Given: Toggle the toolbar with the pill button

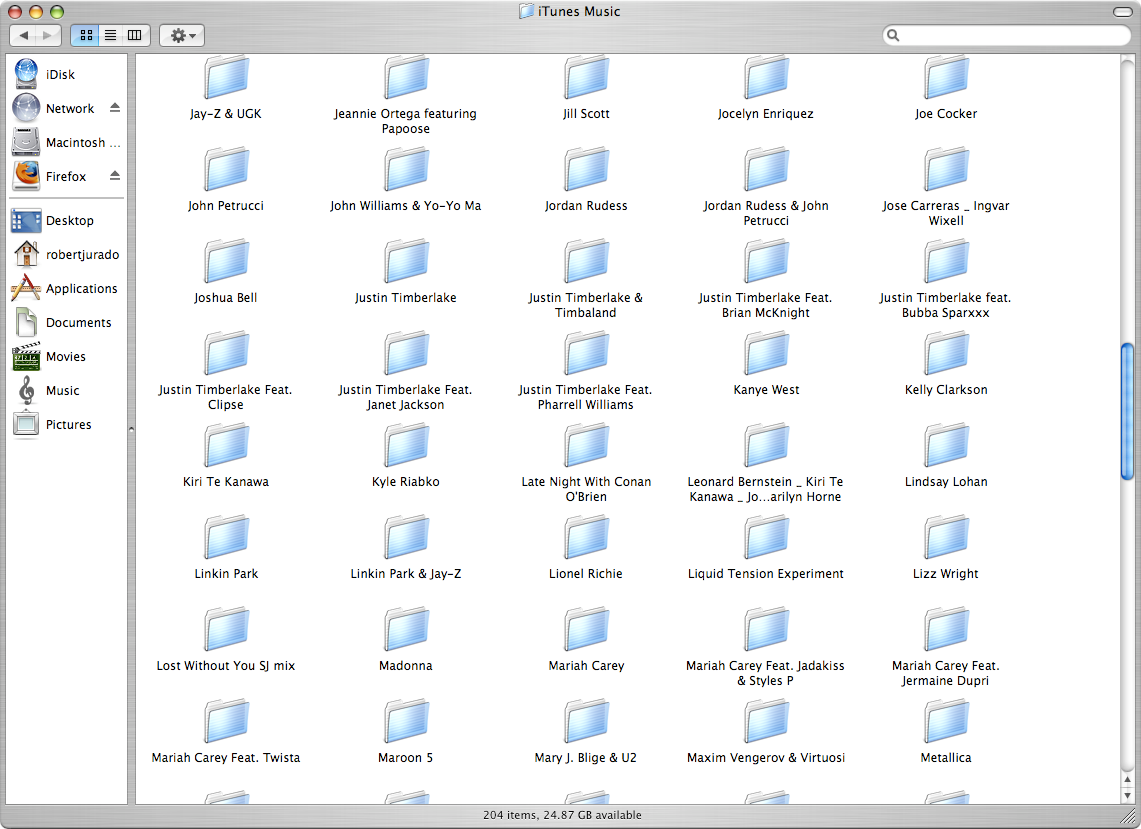Looking at the screenshot, I should (x=1123, y=12).
